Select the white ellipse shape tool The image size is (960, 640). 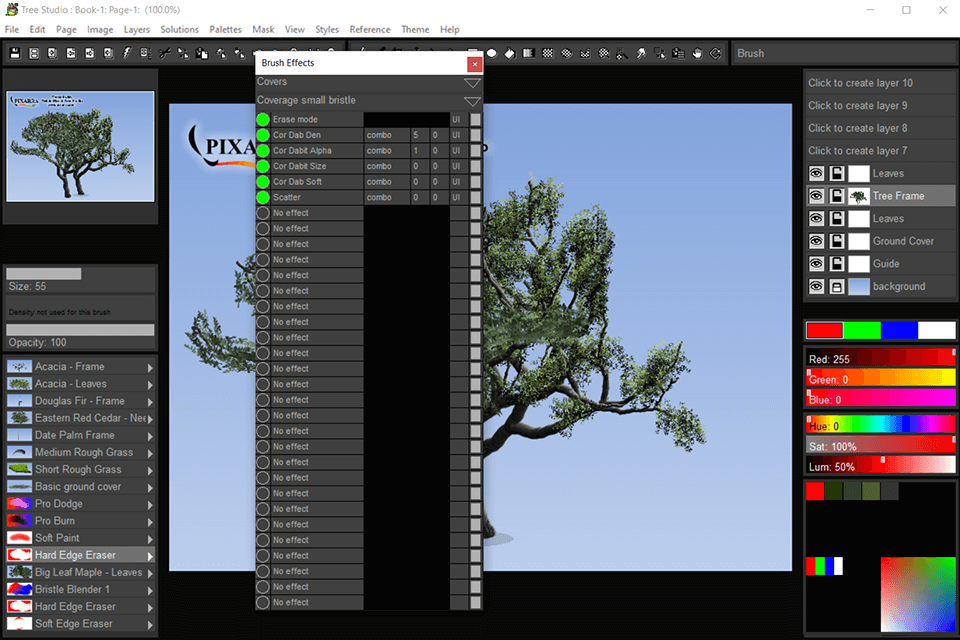tap(491, 53)
